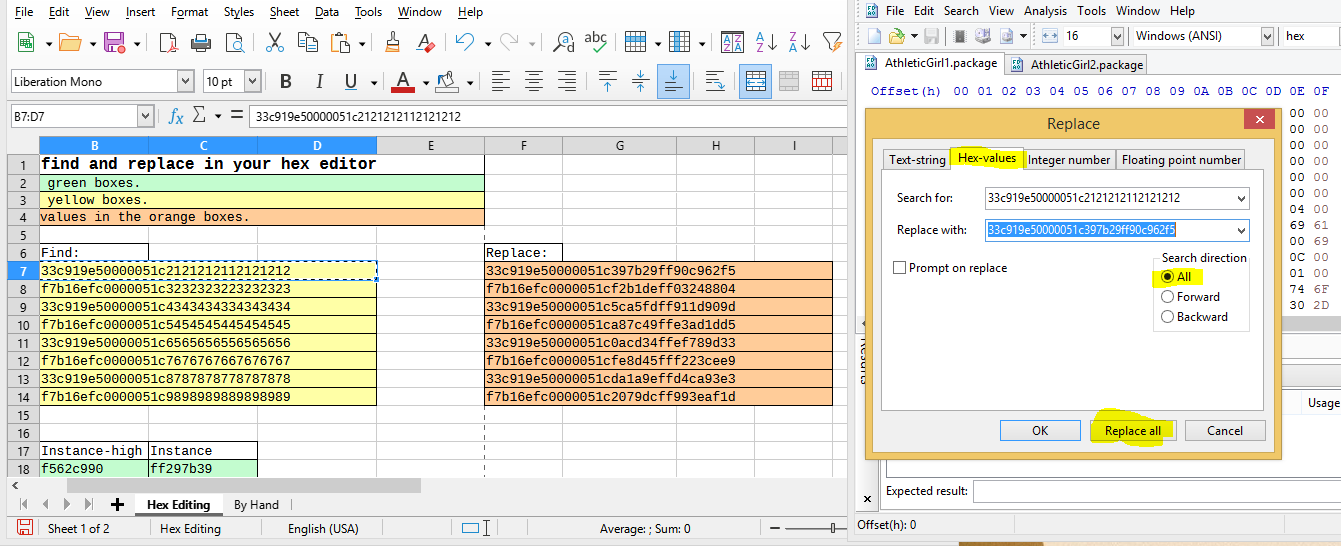Open bytes-per-row 16 dropdown
This screenshot has height=546, width=1341.
1117,36
